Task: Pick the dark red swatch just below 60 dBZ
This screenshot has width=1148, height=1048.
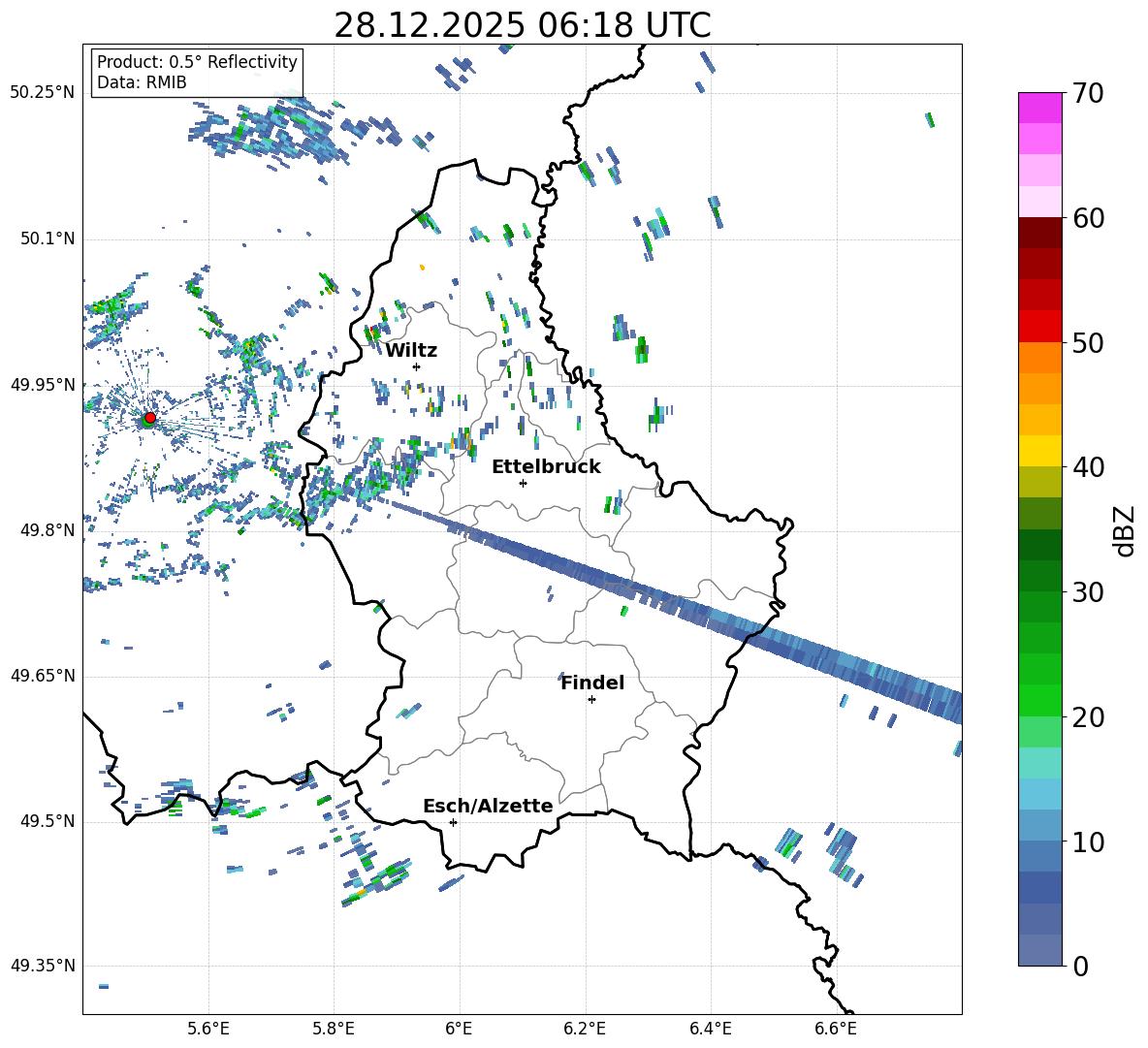Action: click(1040, 233)
